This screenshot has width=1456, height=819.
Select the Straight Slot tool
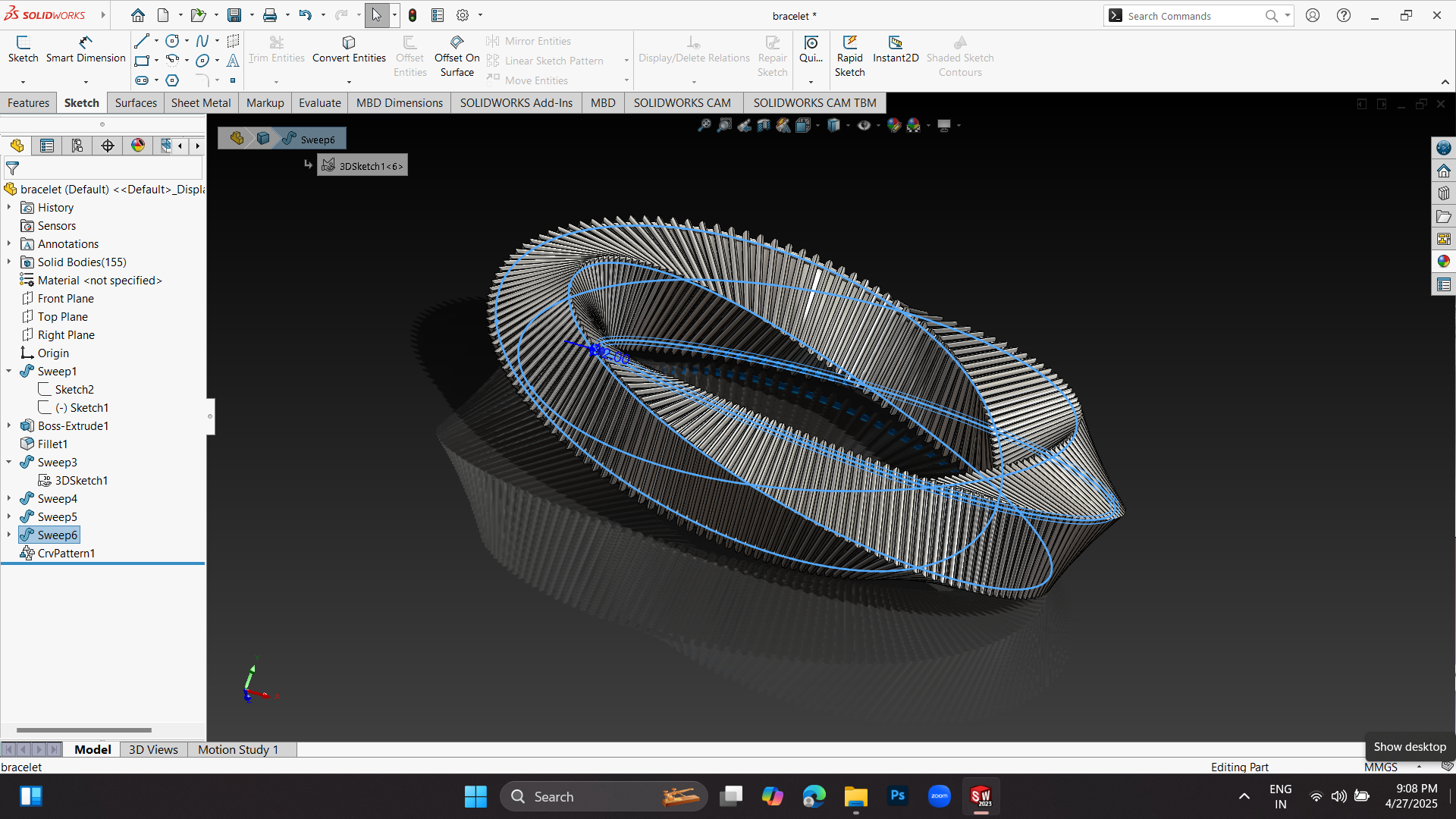[x=142, y=80]
